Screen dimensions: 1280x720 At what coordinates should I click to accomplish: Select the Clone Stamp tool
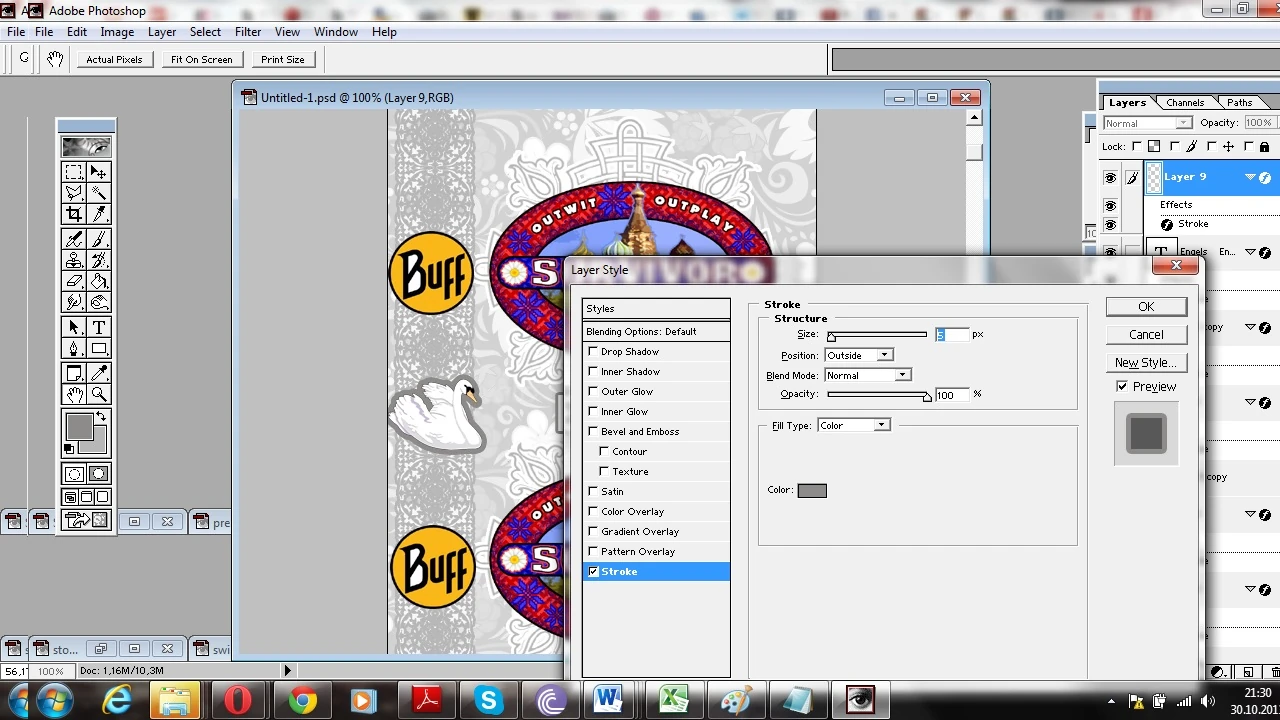point(74,259)
